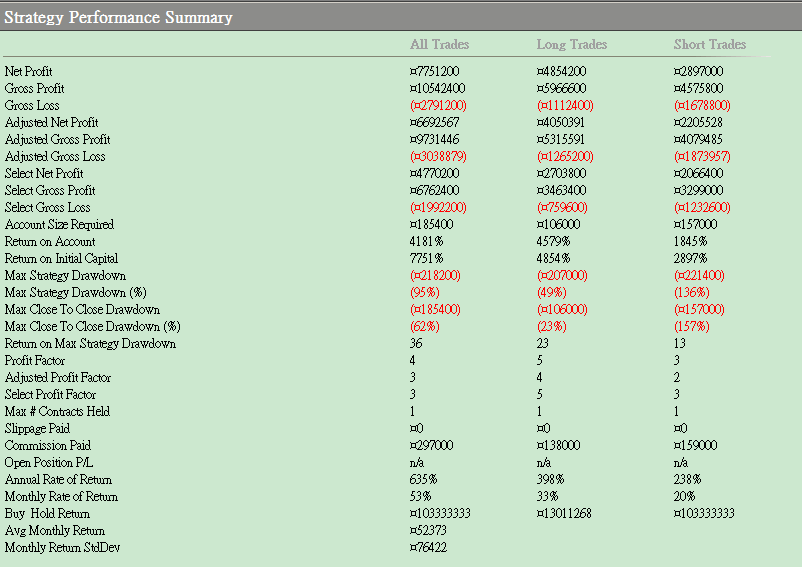The width and height of the screenshot is (802, 567).
Task: Select the Short Trades column header
Action: coord(709,44)
